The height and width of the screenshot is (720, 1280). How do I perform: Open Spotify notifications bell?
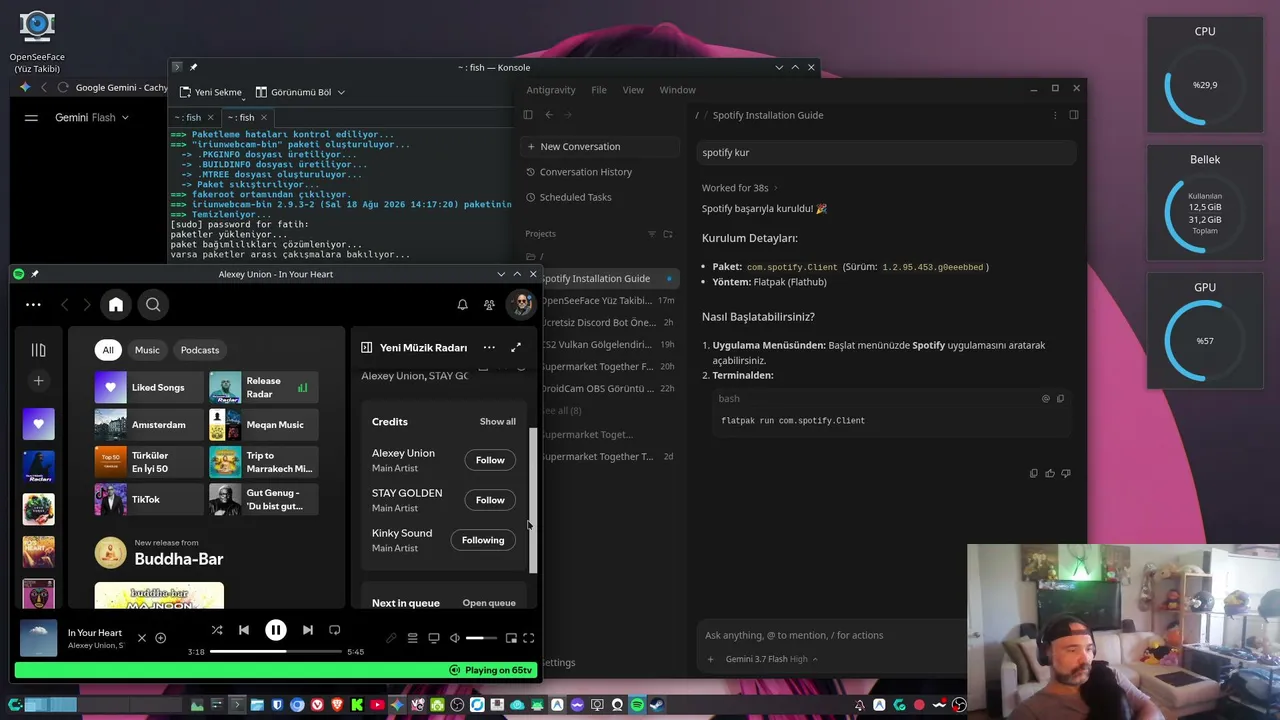pos(462,305)
